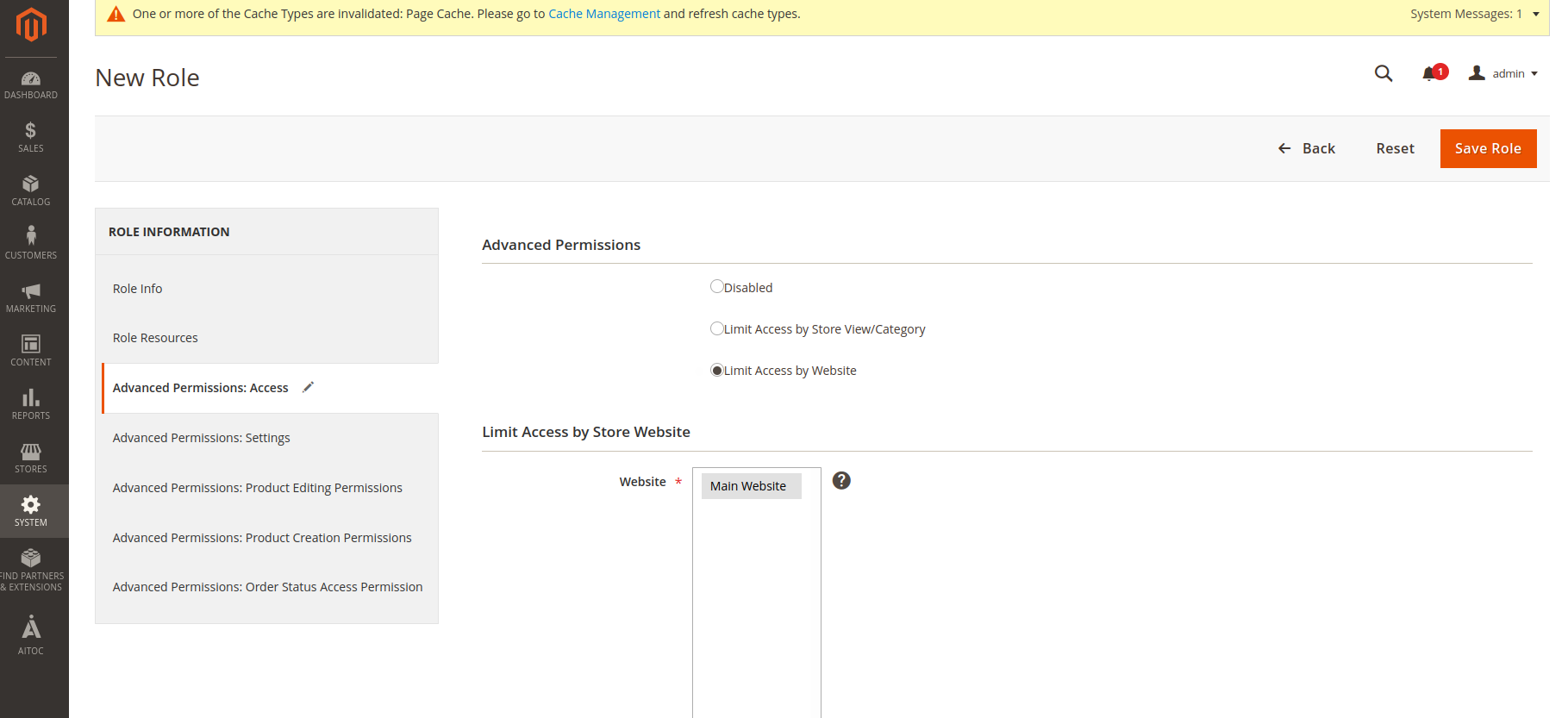Screen dimensions: 1568x718
Task: Open Product Editing Permissions tab
Action: pyautogui.click(x=267, y=488)
